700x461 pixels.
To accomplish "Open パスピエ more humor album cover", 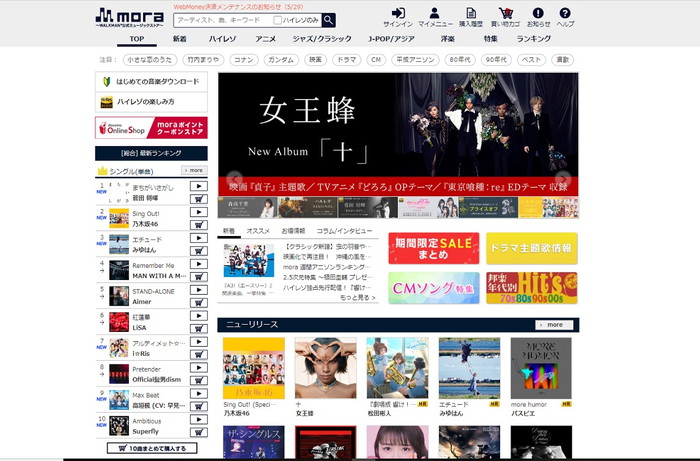I will (x=541, y=368).
